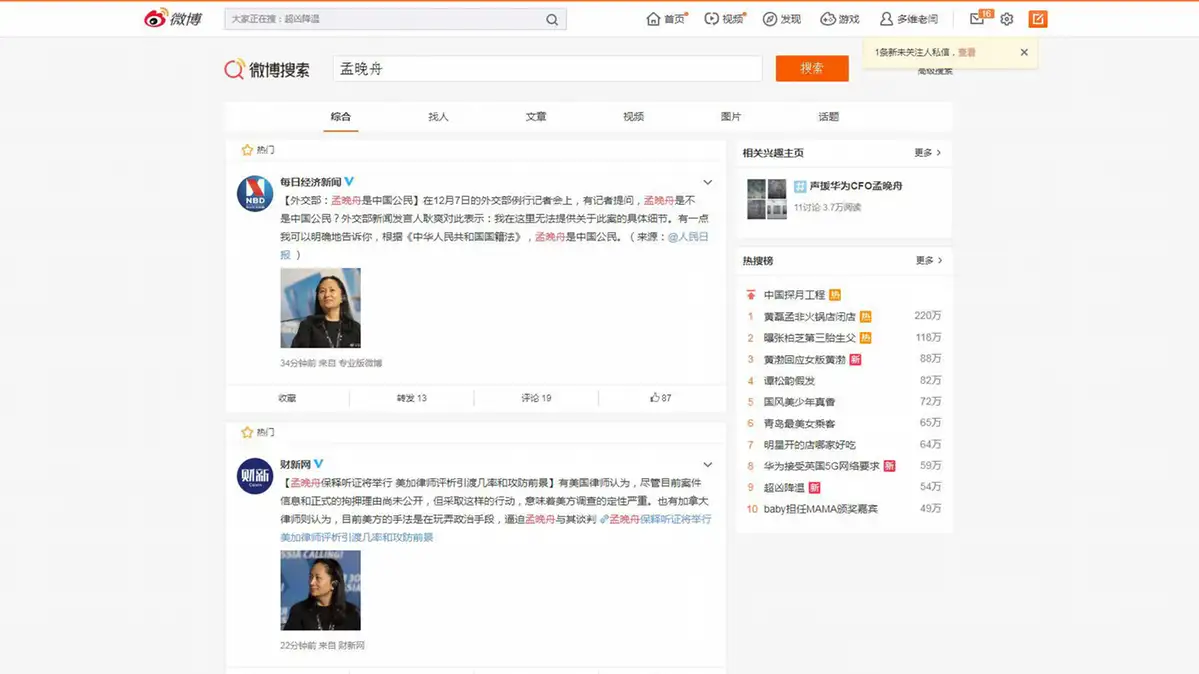Expand 更多 next to 热搜榜
This screenshot has width=1199, height=674.
(x=928, y=261)
